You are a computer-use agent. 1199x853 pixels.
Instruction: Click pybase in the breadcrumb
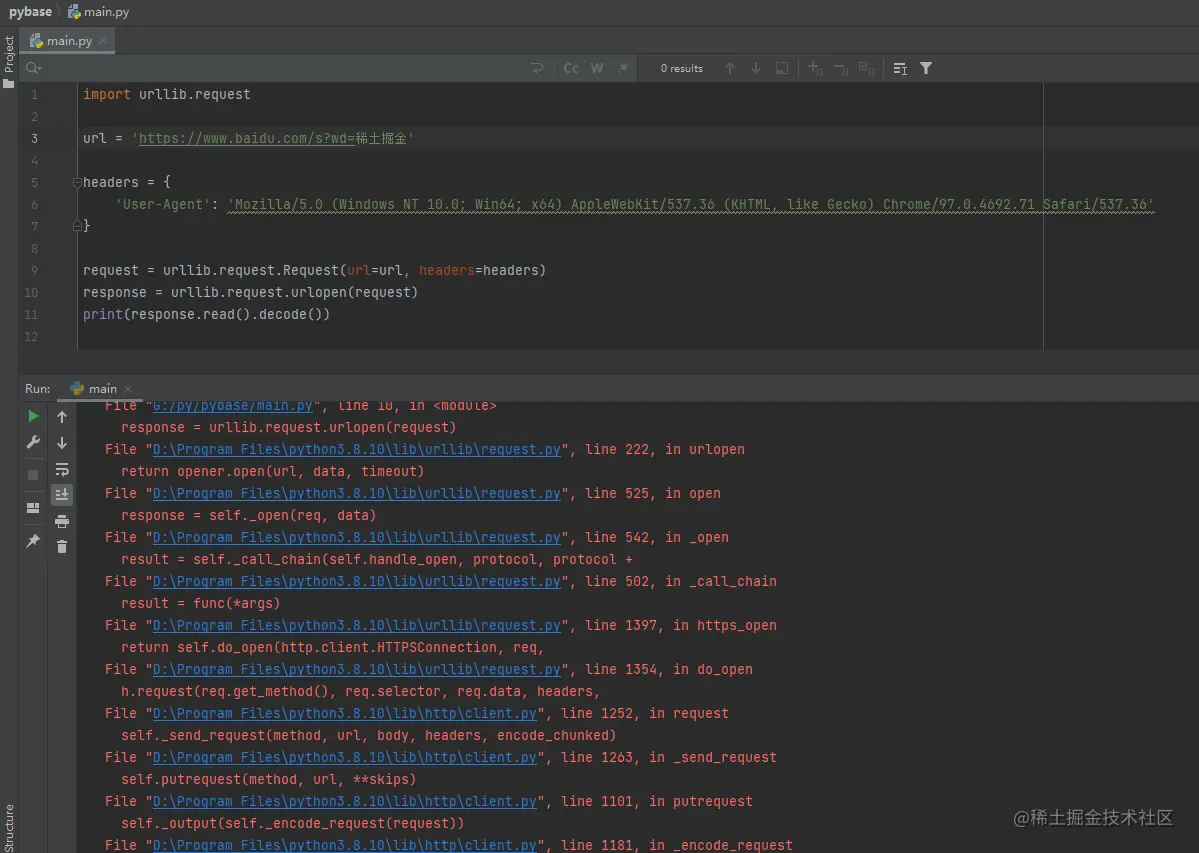(x=30, y=11)
